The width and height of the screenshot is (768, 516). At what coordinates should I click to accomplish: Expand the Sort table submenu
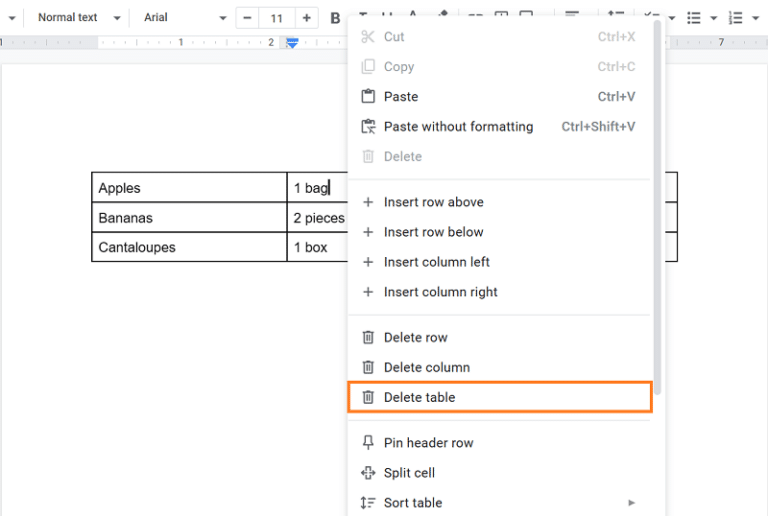click(631, 503)
